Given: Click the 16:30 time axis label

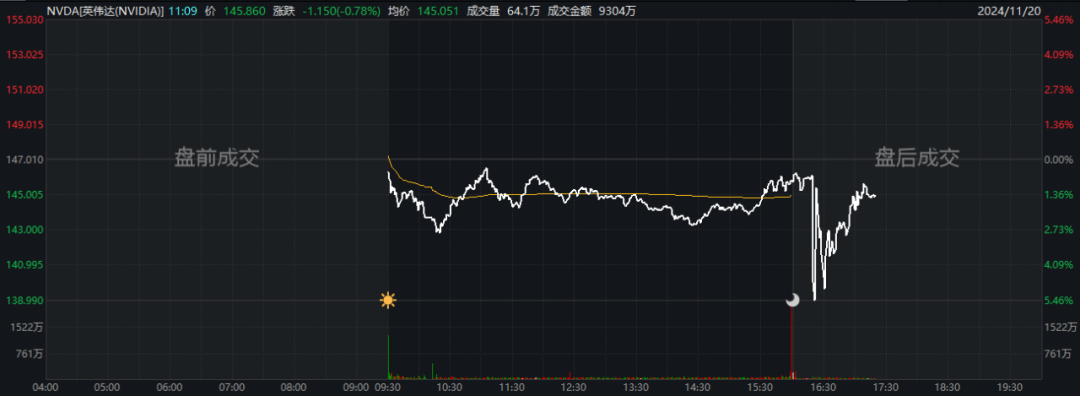Looking at the screenshot, I should (x=824, y=388).
